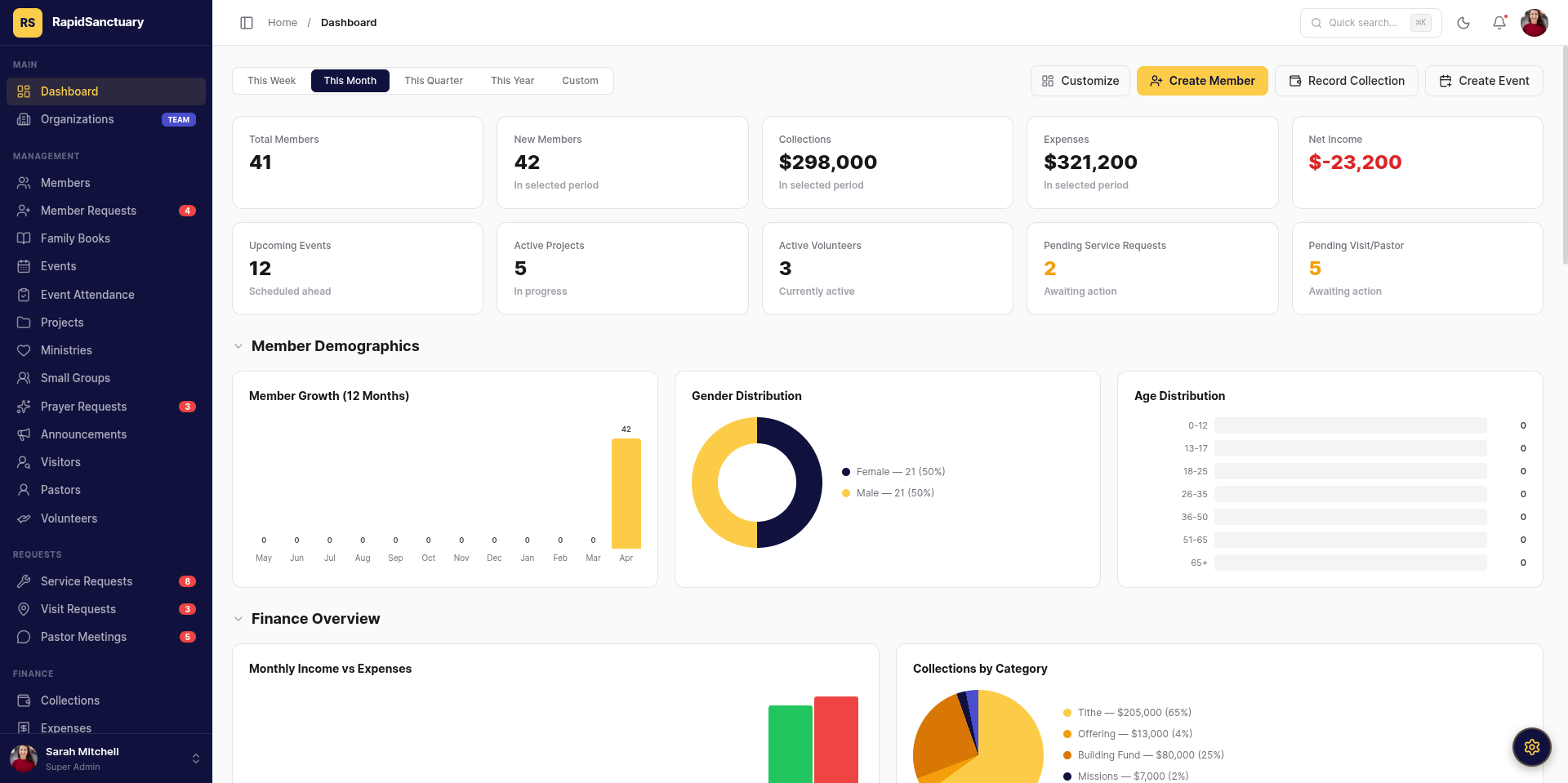This screenshot has height=783, width=1568.
Task: Open notifications bell
Action: click(1499, 23)
